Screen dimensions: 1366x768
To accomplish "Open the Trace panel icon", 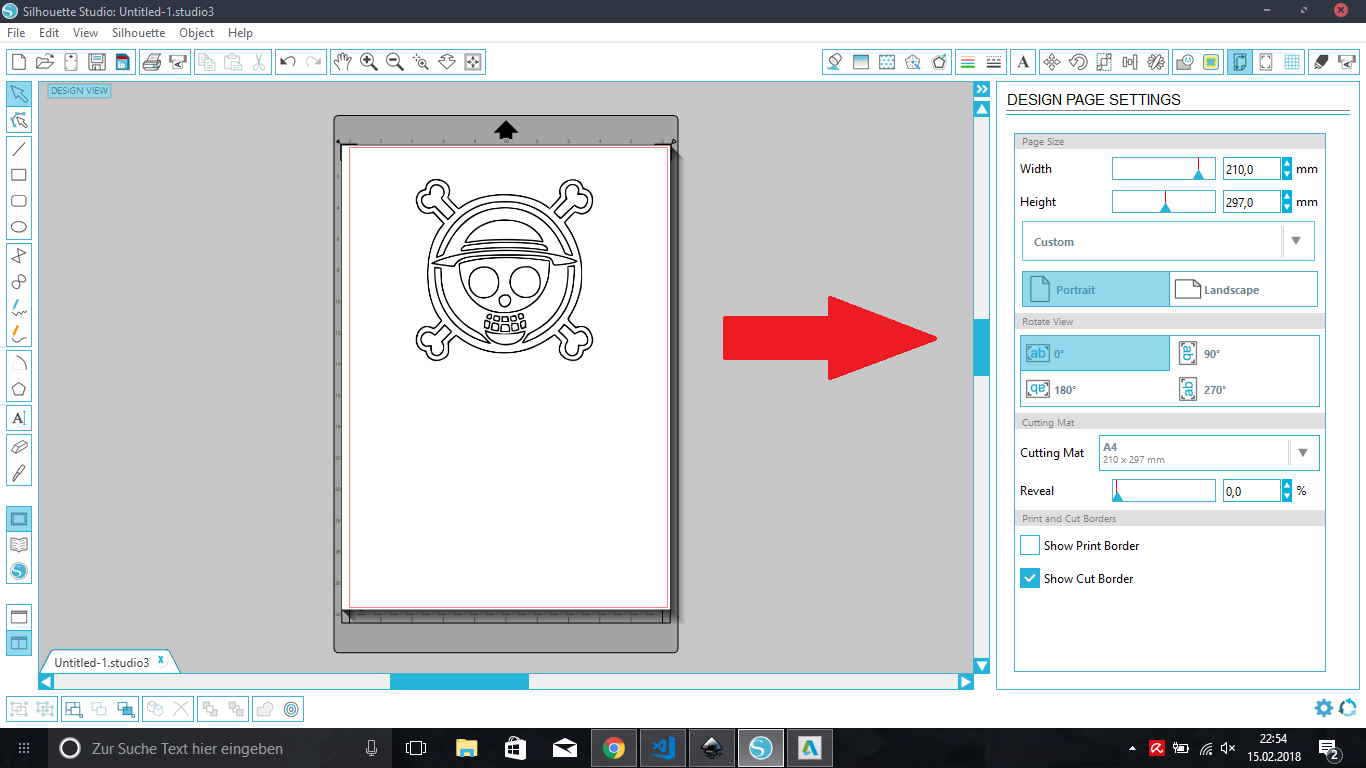I will (1211, 62).
